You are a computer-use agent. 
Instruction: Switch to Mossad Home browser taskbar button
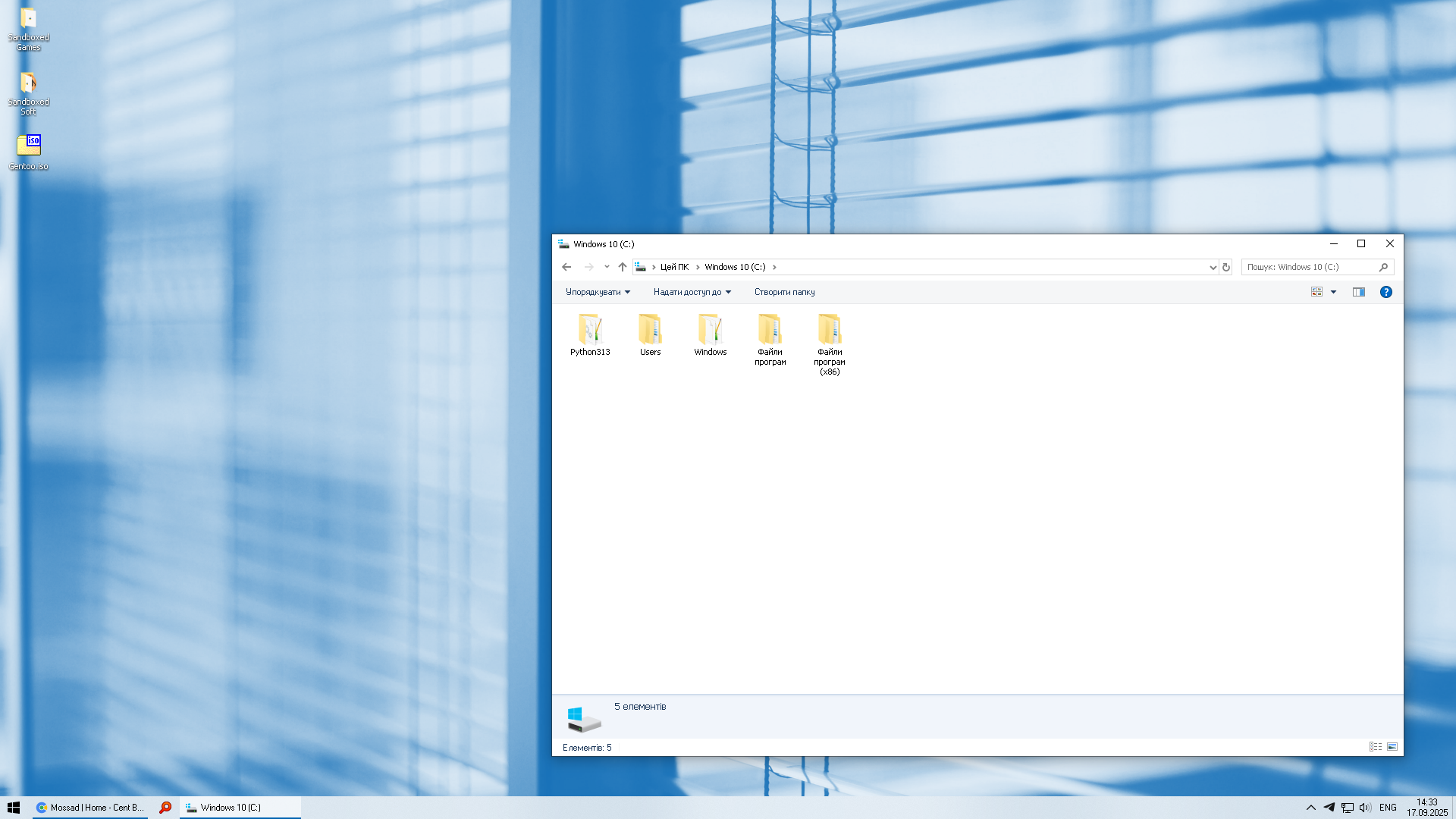90,808
